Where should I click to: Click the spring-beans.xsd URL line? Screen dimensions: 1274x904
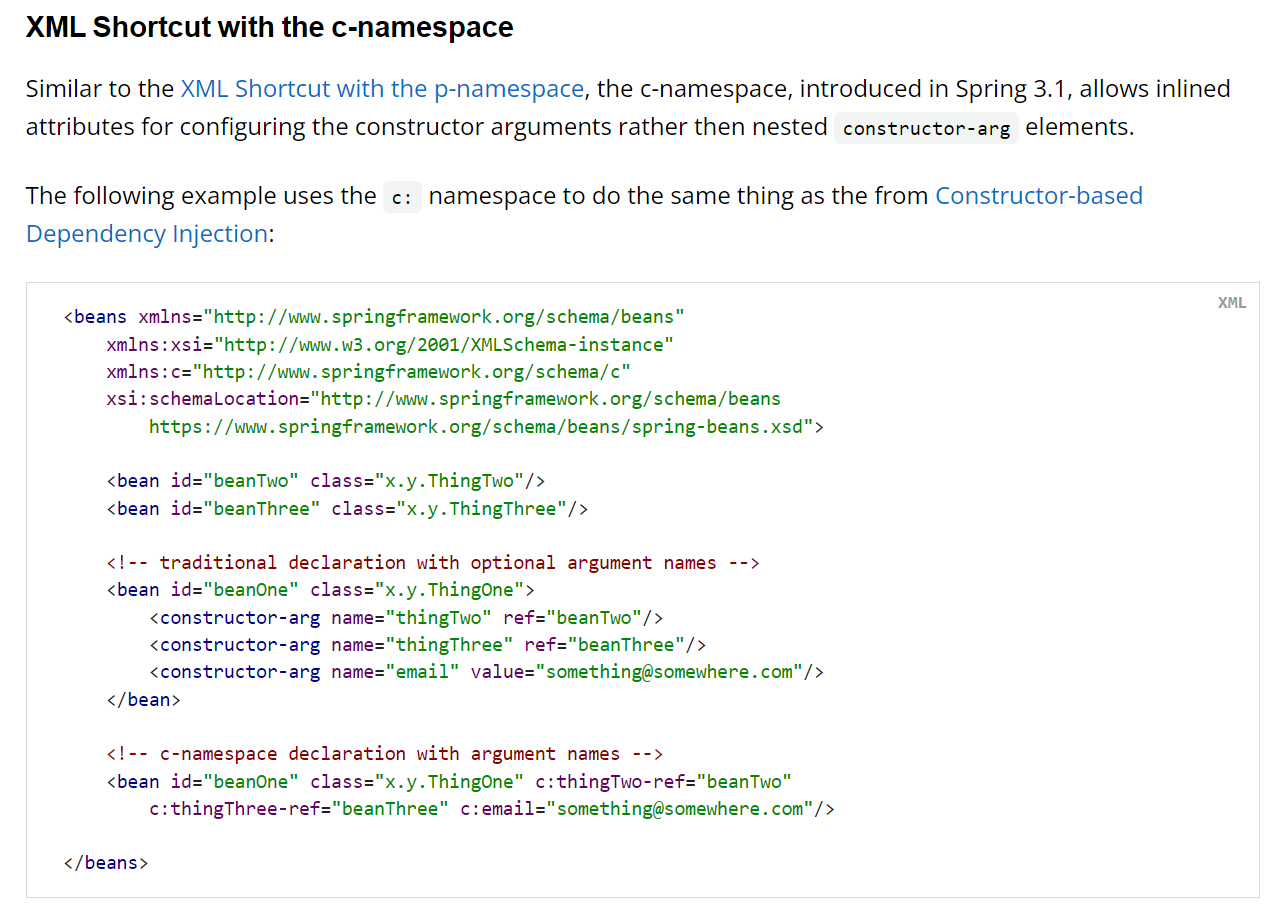(486, 427)
